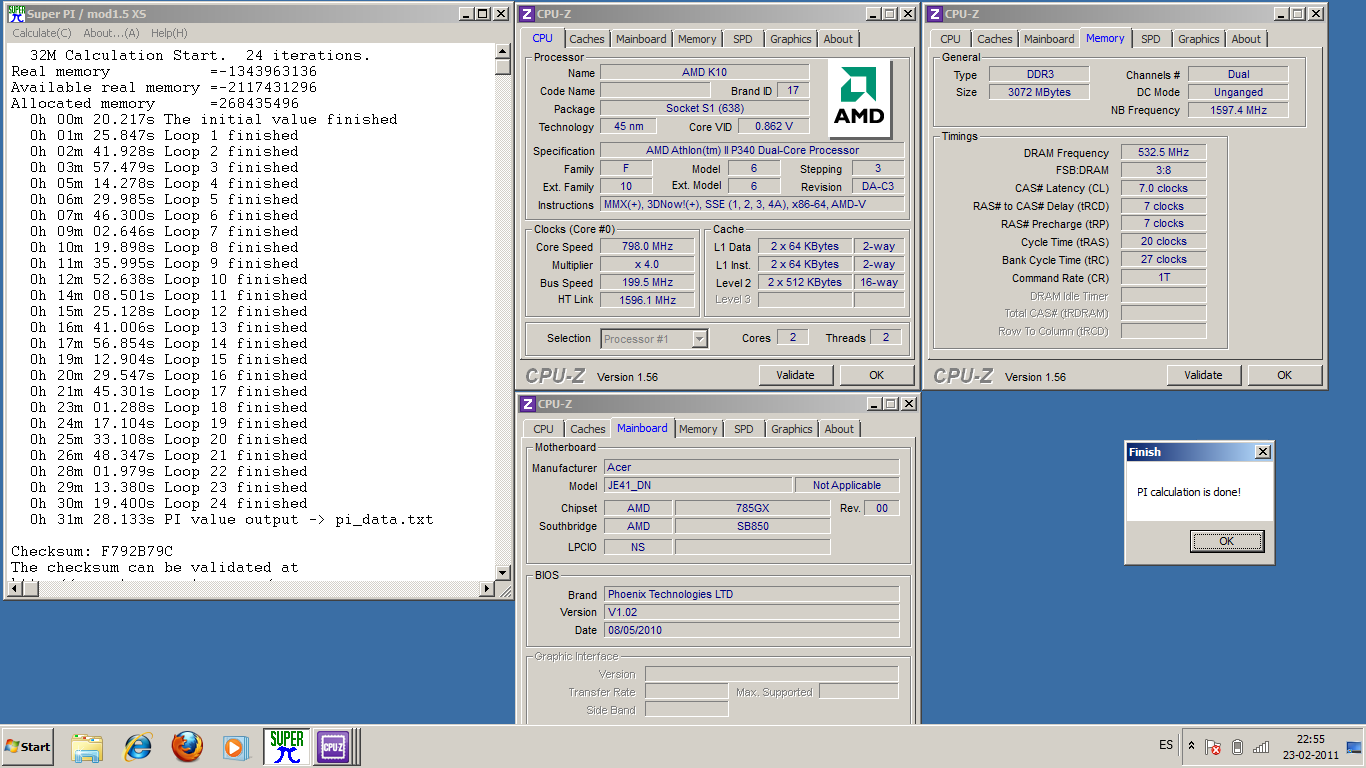Click scroll-down arrow in Super PI
The height and width of the screenshot is (768, 1366).
pyautogui.click(x=503, y=572)
